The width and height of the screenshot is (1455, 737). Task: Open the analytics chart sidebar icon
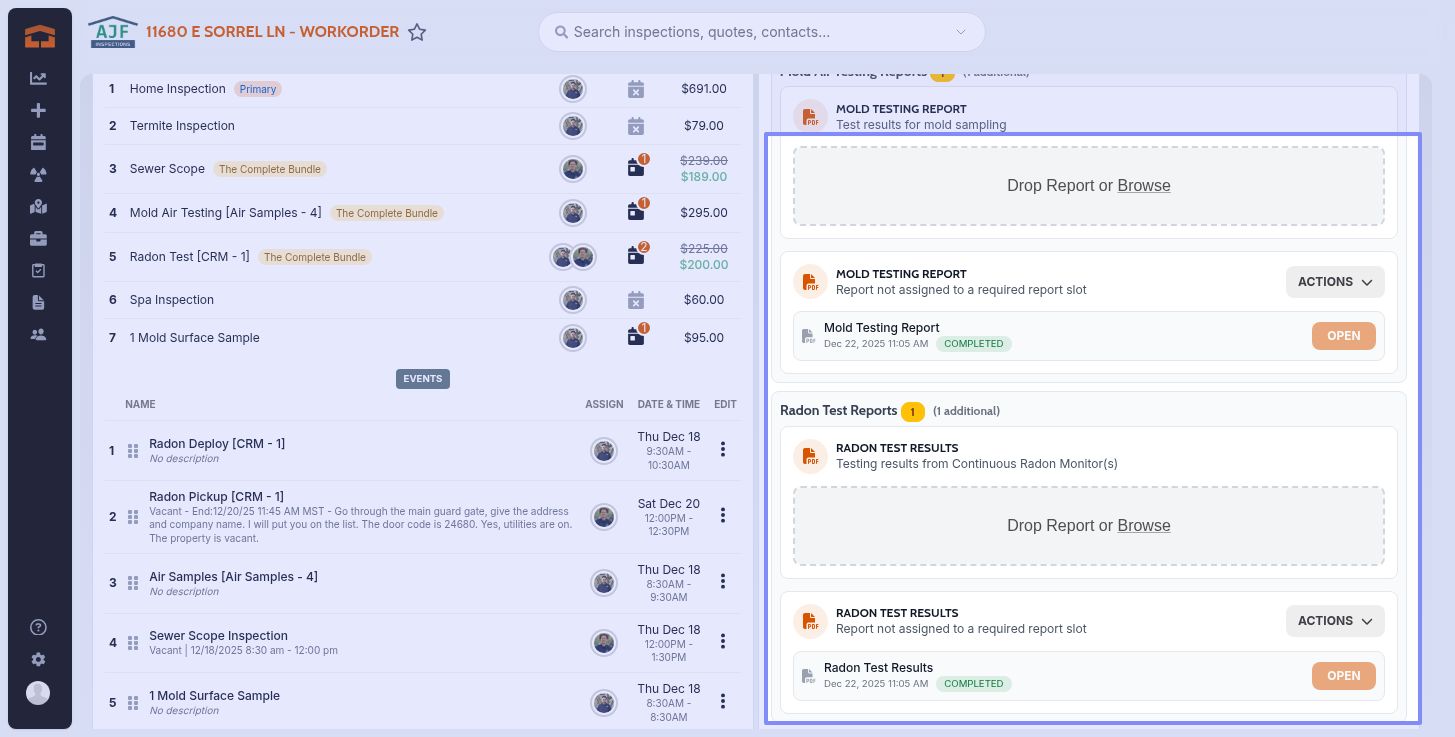click(x=38, y=79)
